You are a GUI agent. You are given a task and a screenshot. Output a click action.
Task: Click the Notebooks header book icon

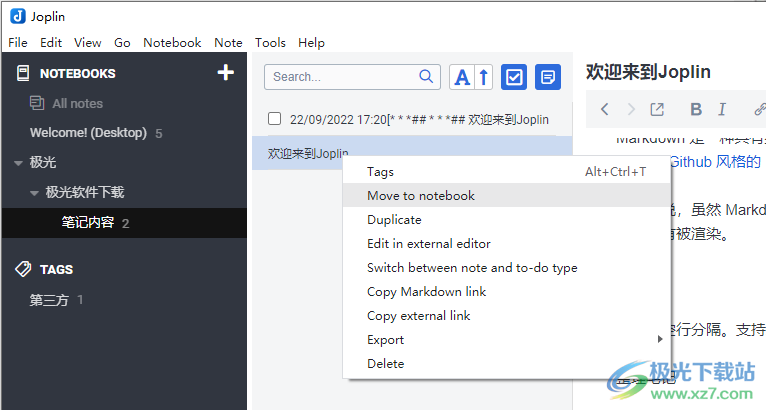23,73
